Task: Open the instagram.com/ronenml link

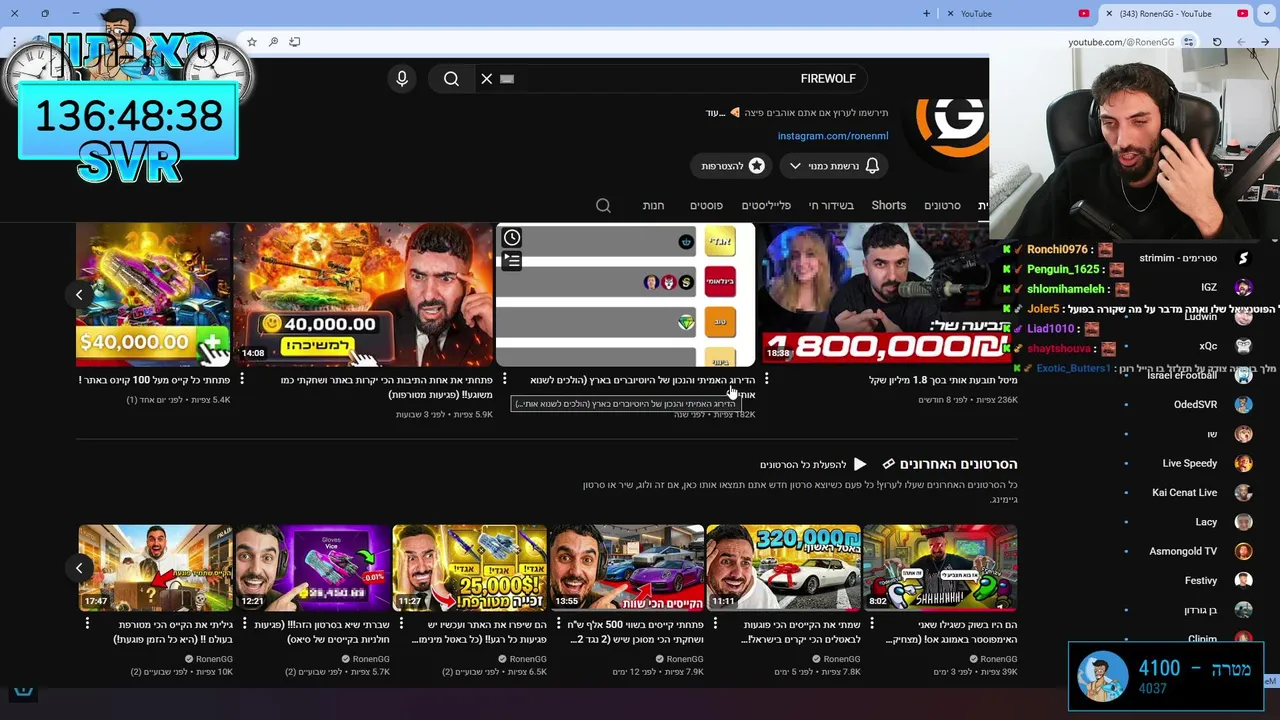Action: click(x=833, y=136)
